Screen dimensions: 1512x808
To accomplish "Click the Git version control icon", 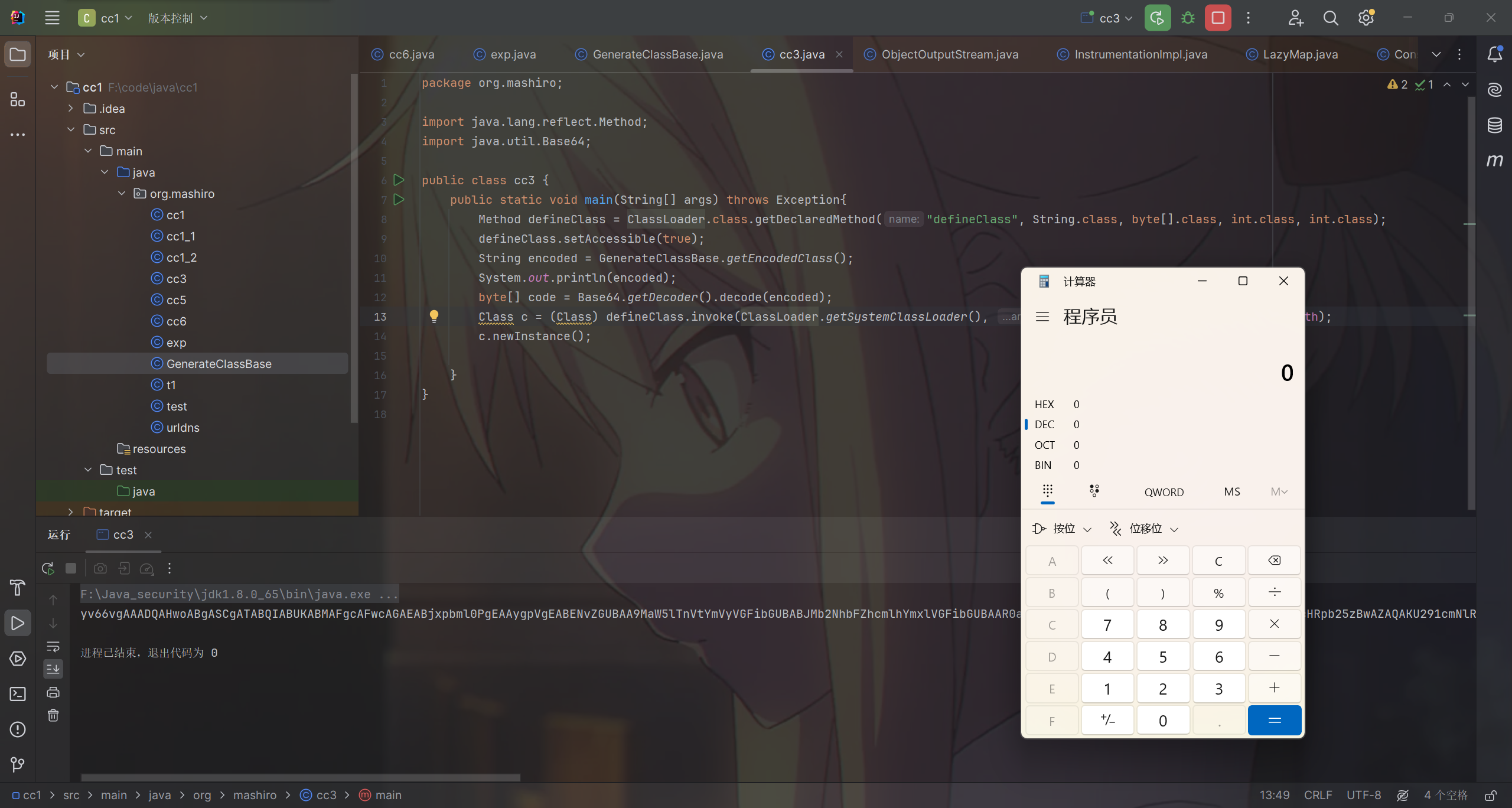I will pyautogui.click(x=18, y=765).
